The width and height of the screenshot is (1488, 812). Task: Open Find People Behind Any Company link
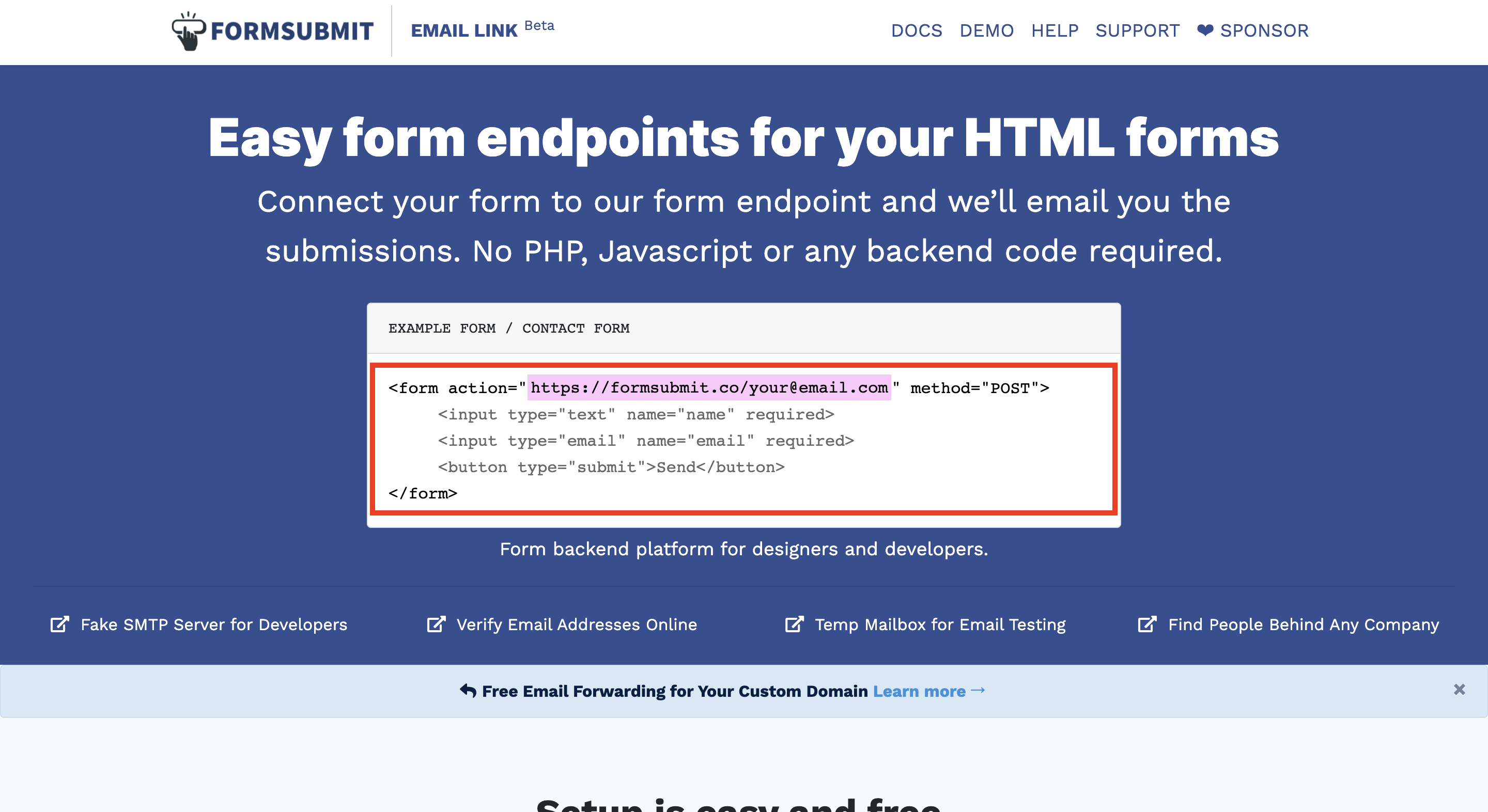pos(1303,625)
